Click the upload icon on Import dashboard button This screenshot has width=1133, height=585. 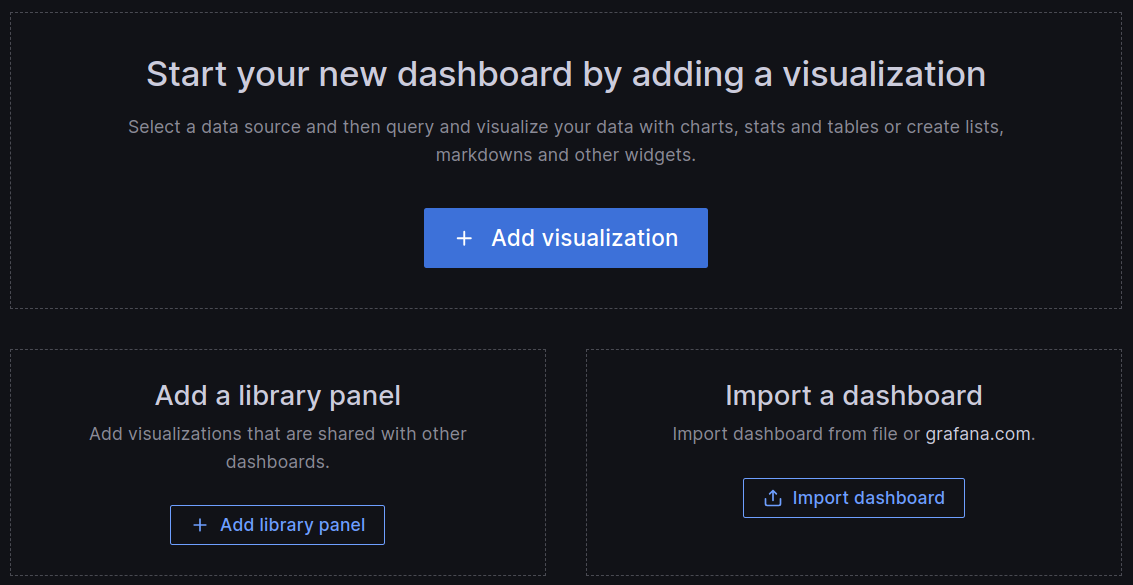tap(771, 497)
